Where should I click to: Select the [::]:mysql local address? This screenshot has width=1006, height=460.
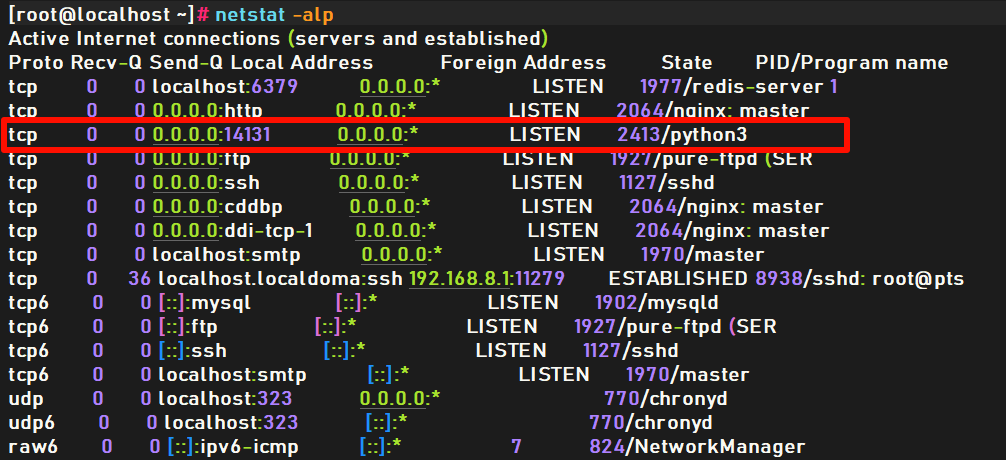205,303
